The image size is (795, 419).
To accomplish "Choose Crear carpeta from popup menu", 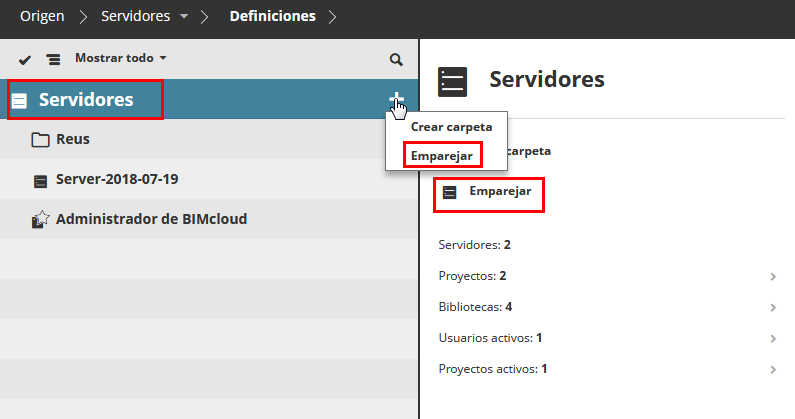I will click(451, 127).
